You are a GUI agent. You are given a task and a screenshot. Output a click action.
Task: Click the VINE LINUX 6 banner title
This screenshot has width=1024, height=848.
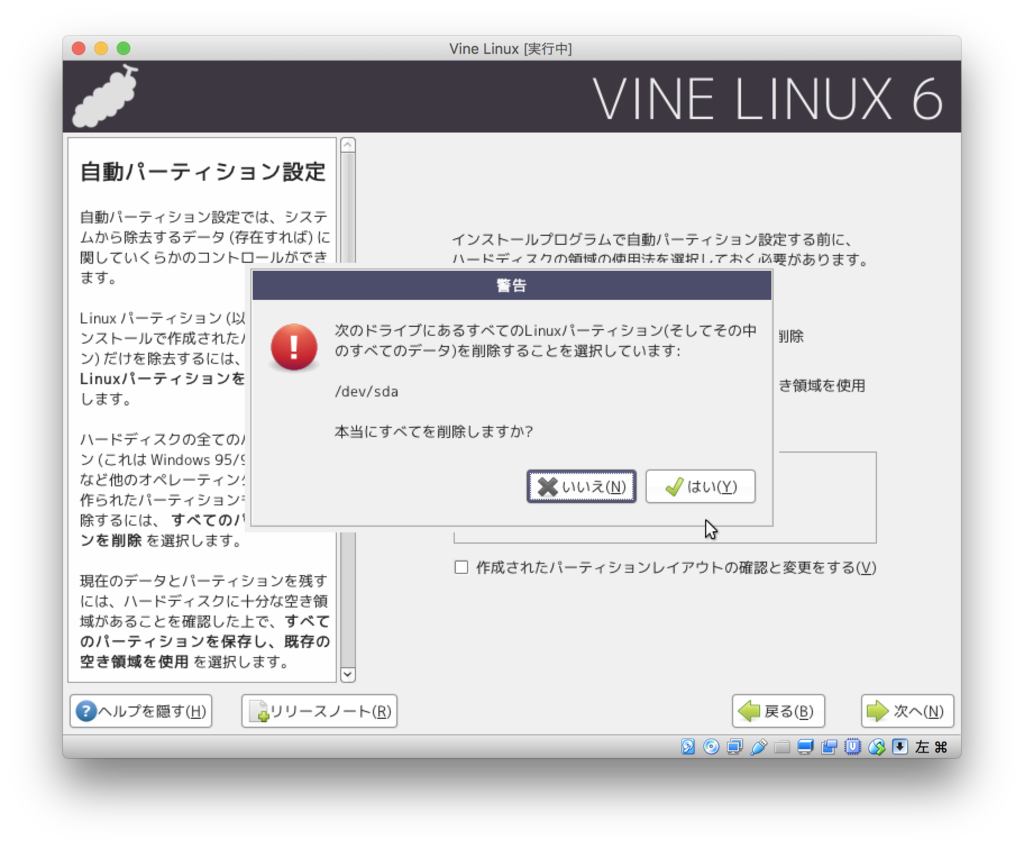768,99
